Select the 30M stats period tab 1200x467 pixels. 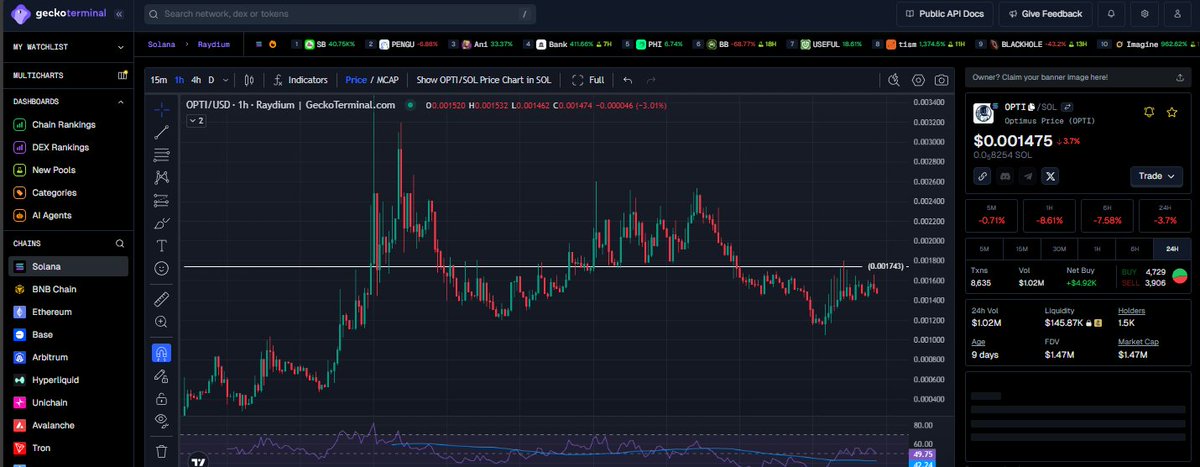pos(1059,248)
